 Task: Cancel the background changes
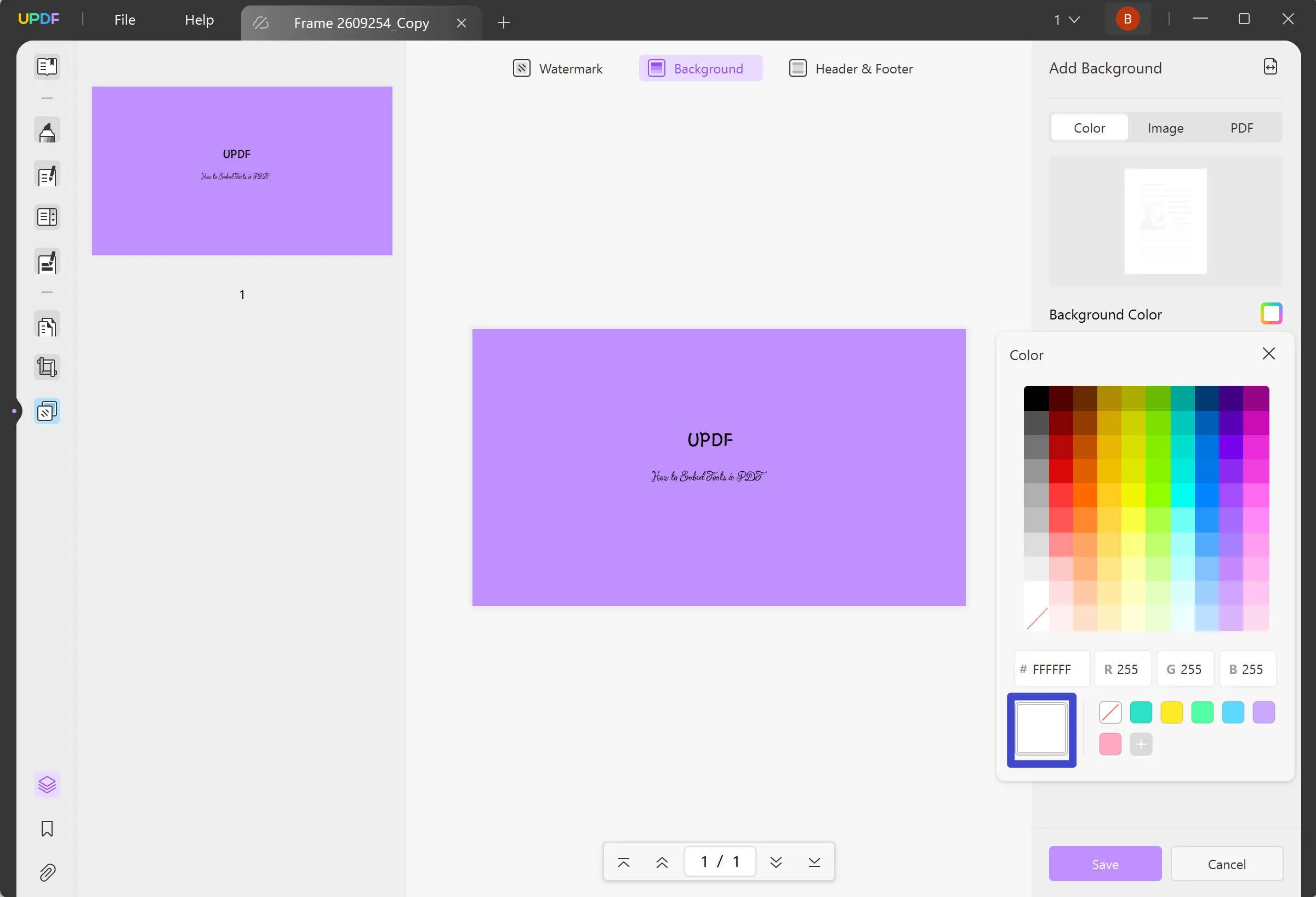[x=1227, y=864]
